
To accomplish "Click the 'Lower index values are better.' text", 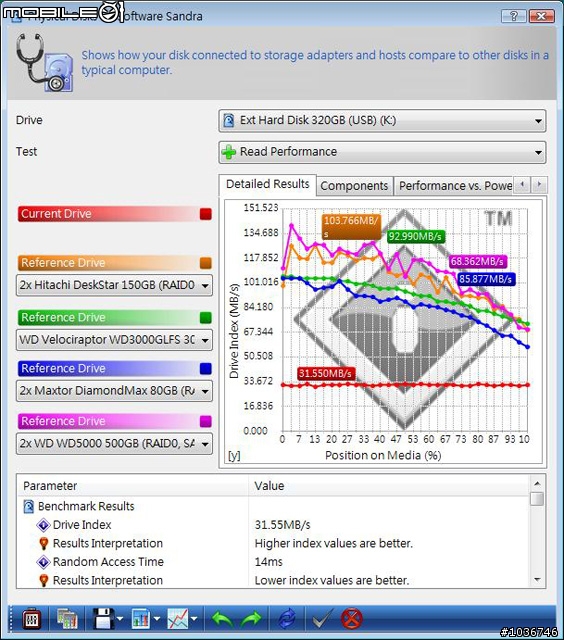I will [x=331, y=580].
